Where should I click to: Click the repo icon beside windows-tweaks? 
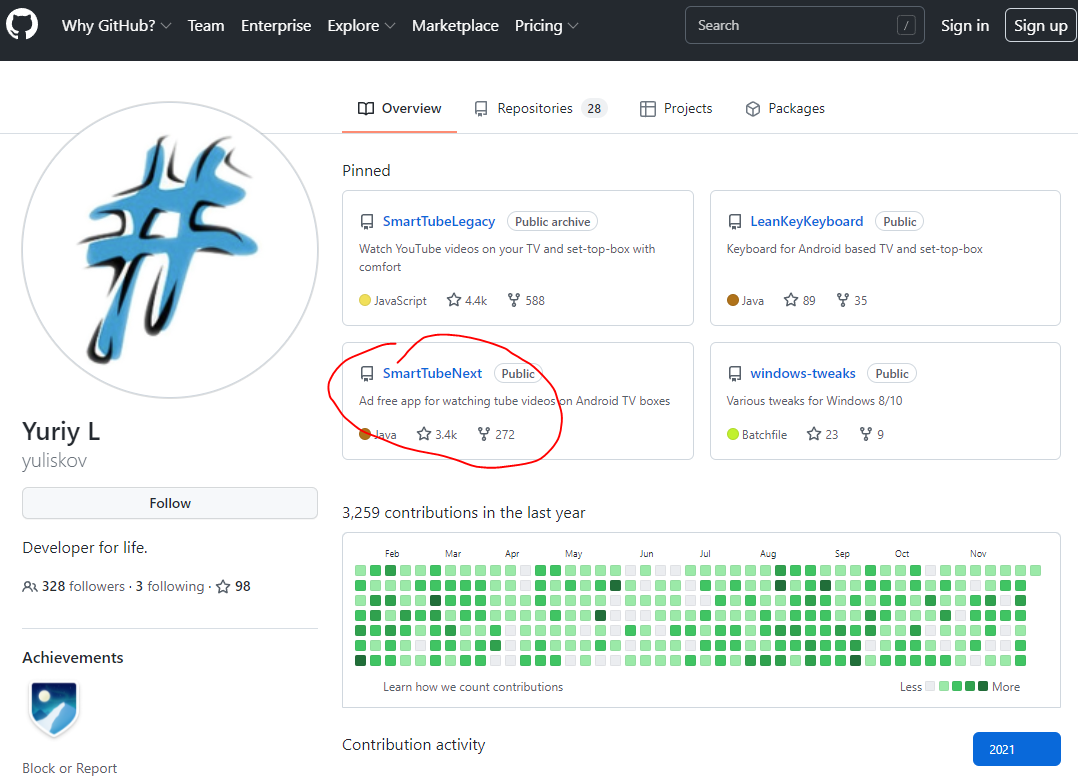(735, 373)
